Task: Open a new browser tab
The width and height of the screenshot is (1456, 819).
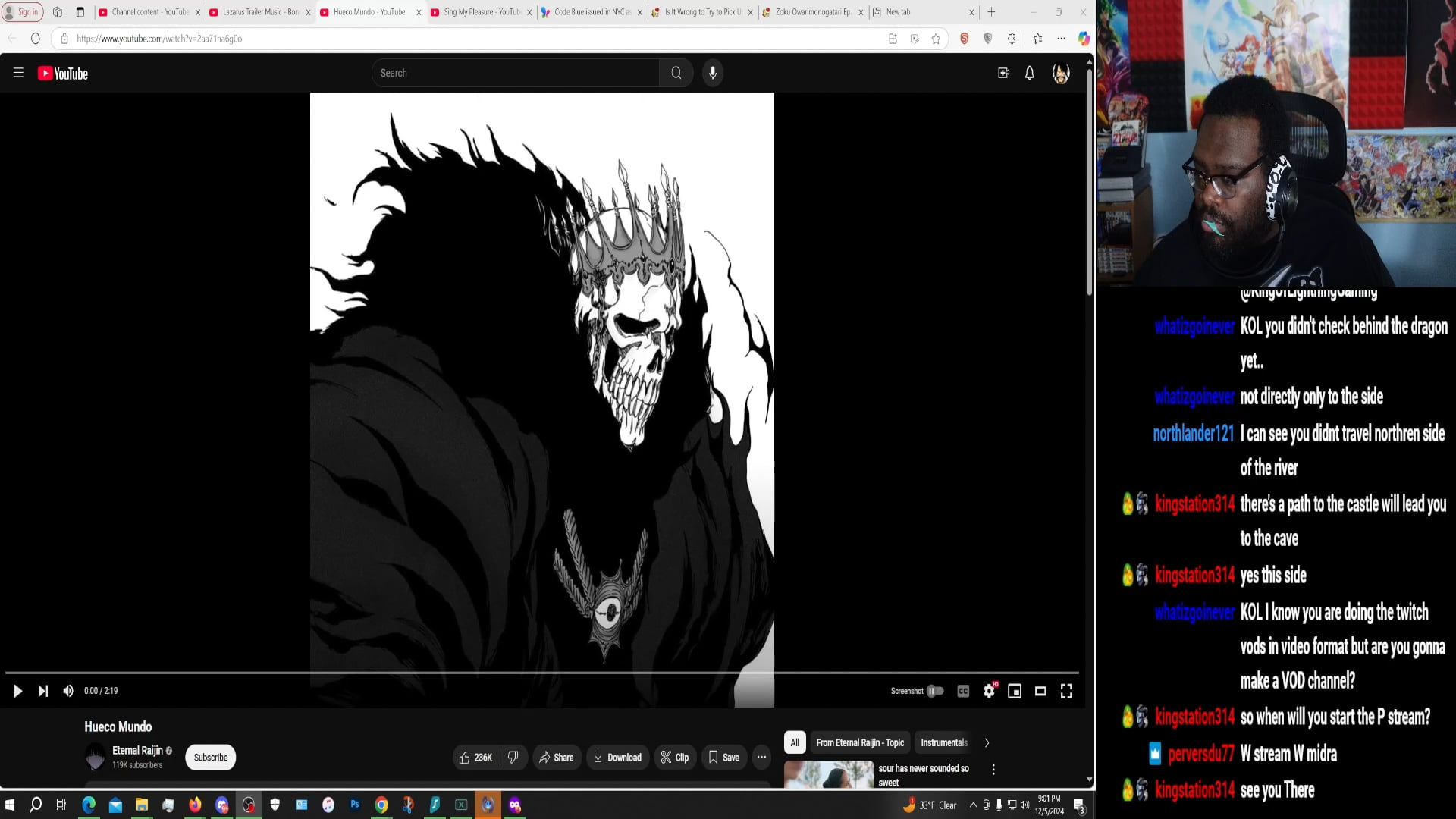Action: 991,12
